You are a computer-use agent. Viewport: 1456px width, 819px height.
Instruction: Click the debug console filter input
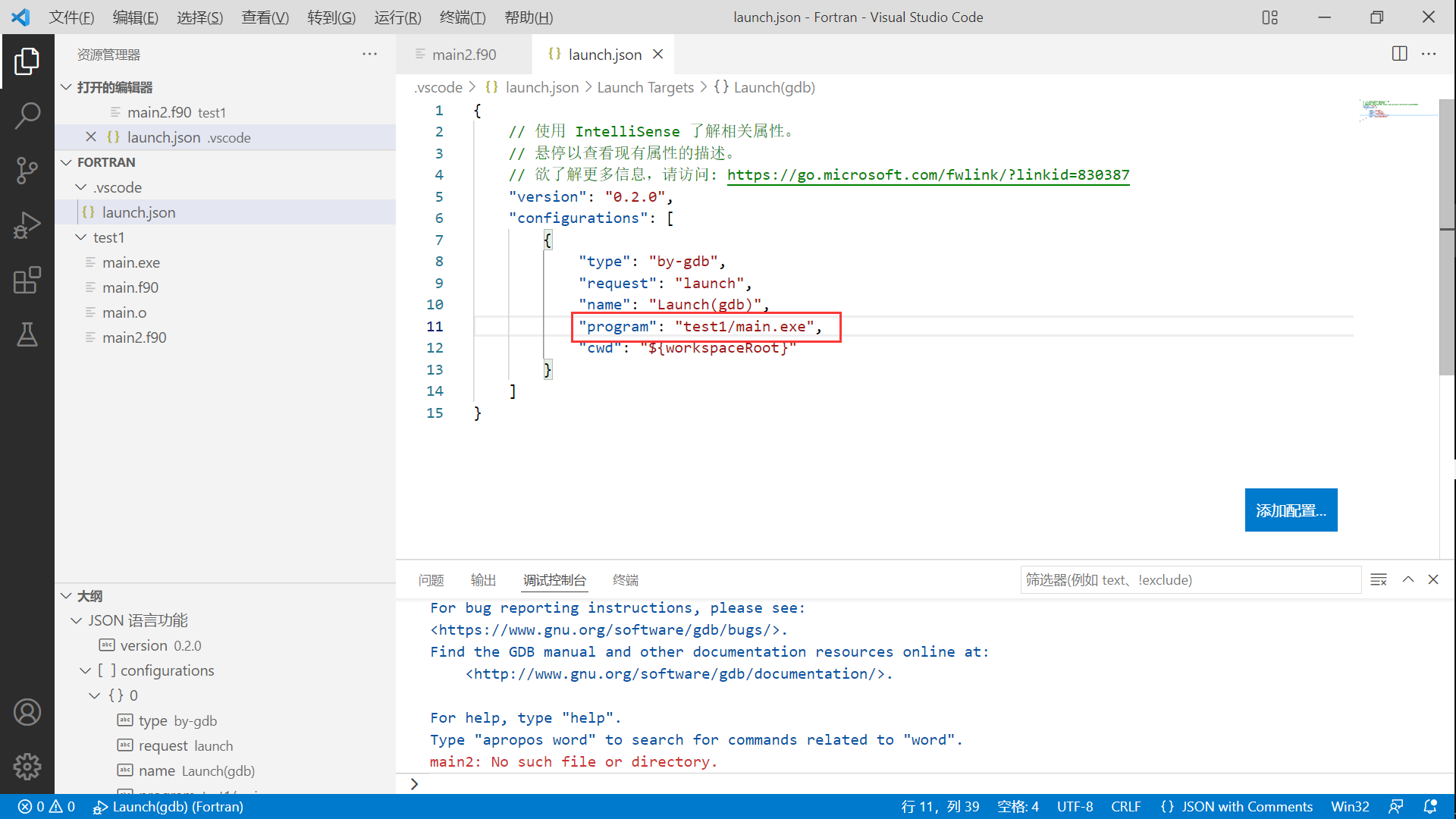coord(1189,580)
